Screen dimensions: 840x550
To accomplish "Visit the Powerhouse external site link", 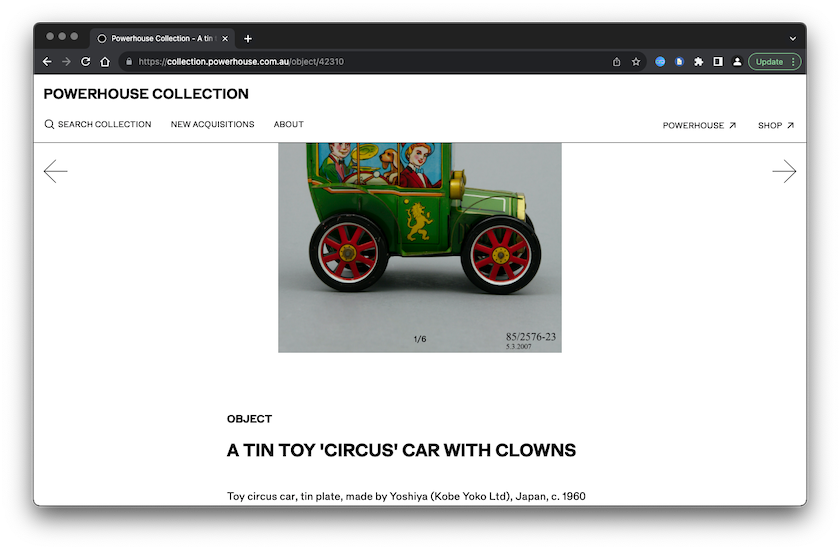I will 699,126.
